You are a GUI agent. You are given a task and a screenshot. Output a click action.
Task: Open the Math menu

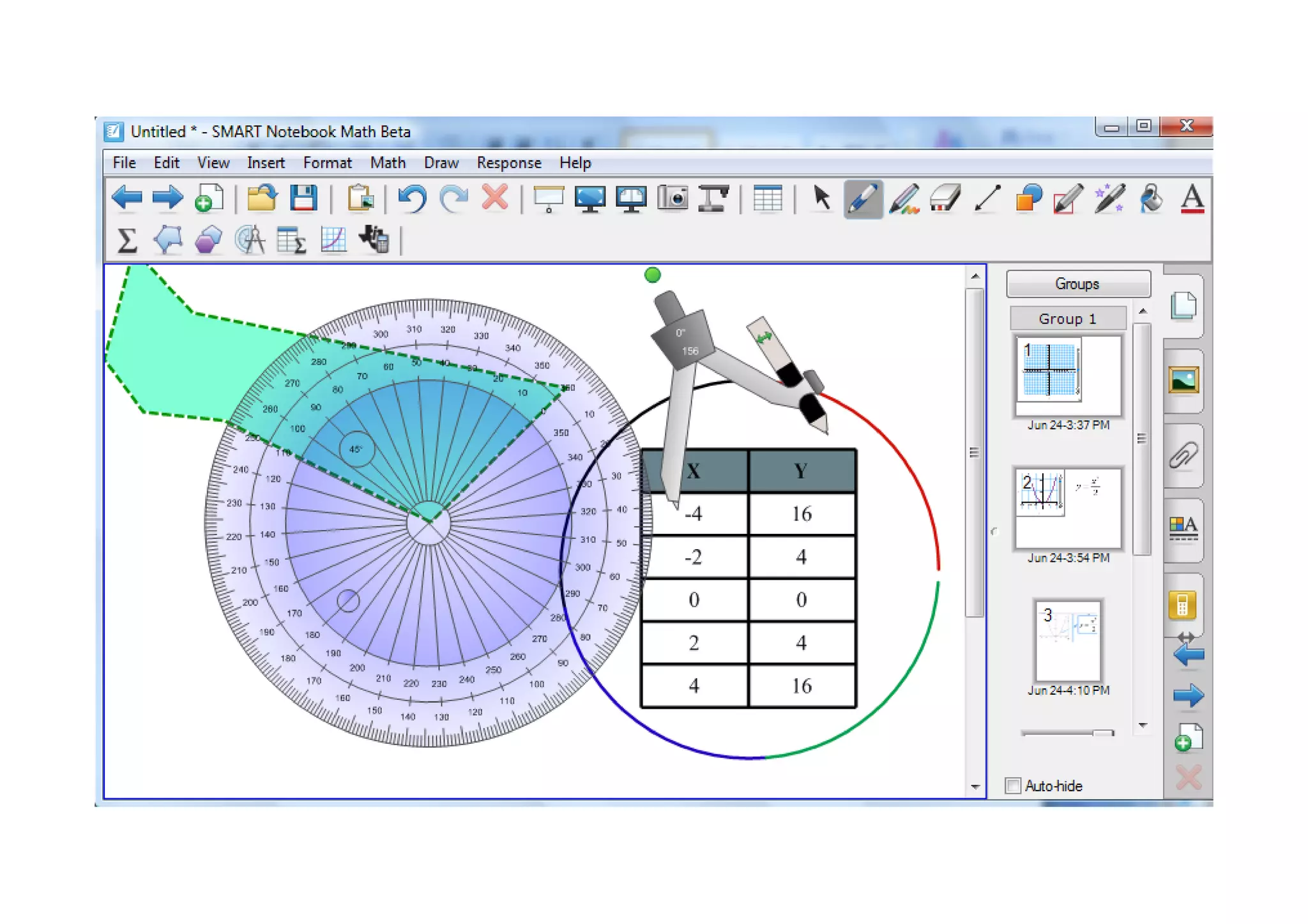point(388,163)
